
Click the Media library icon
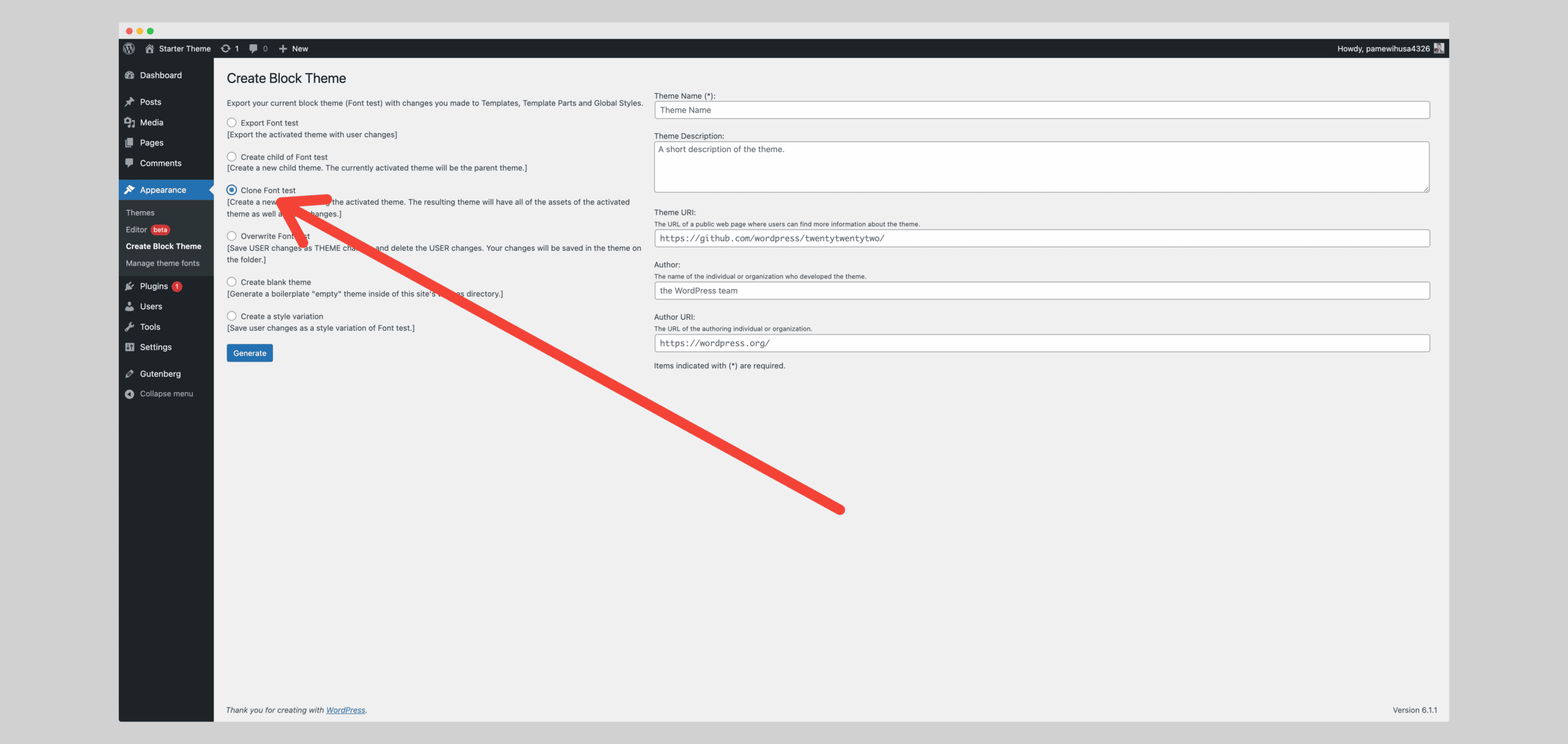pos(129,123)
